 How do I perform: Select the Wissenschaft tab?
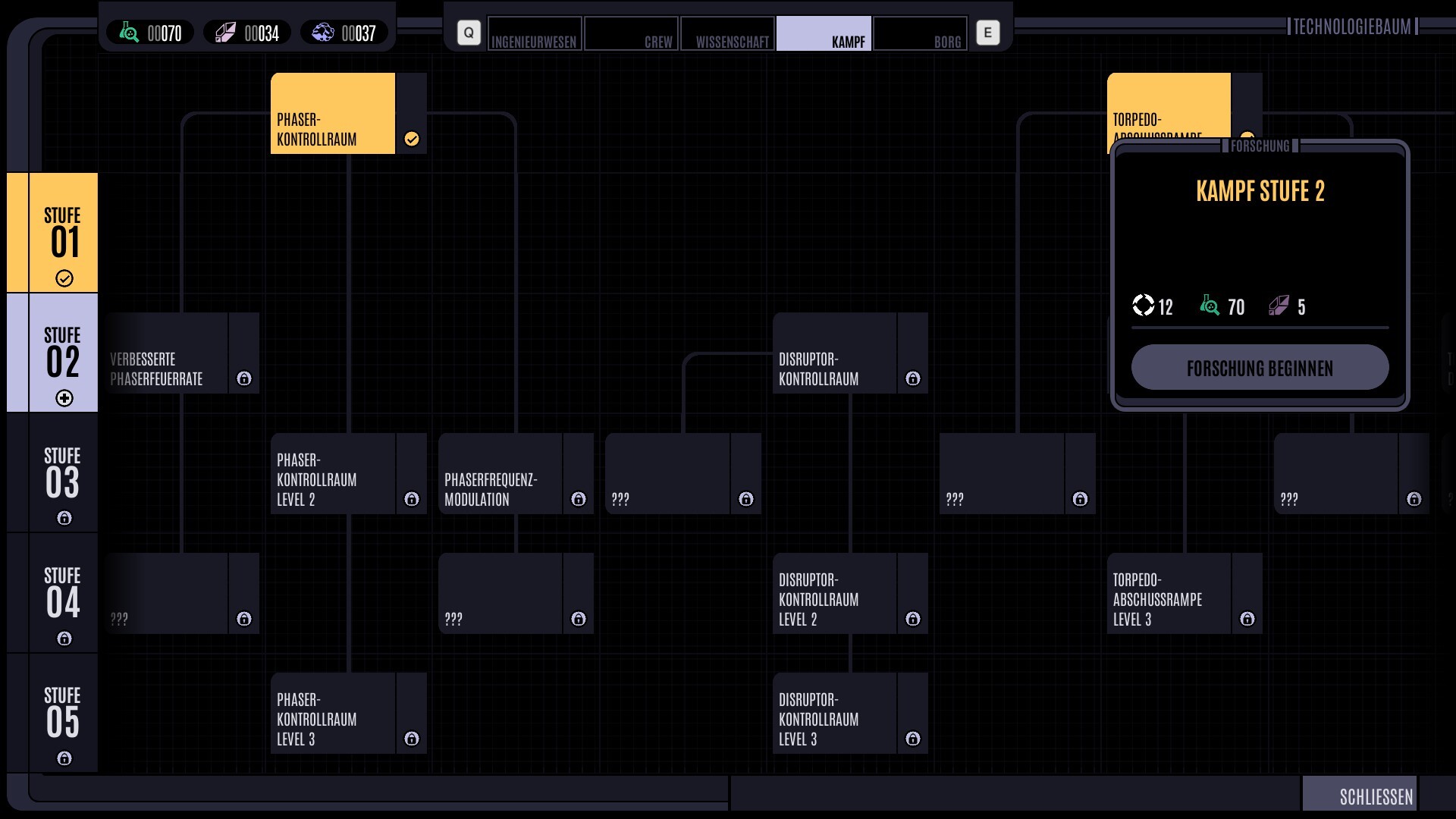[x=727, y=33]
